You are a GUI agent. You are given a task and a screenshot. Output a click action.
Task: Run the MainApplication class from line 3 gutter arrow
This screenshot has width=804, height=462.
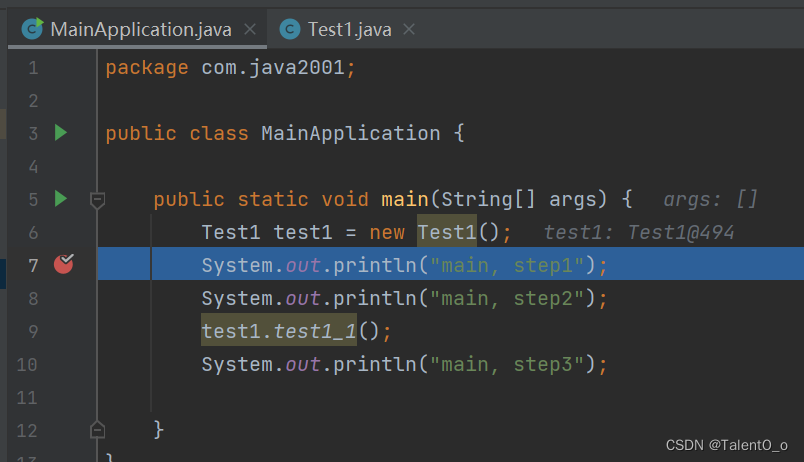coord(61,133)
